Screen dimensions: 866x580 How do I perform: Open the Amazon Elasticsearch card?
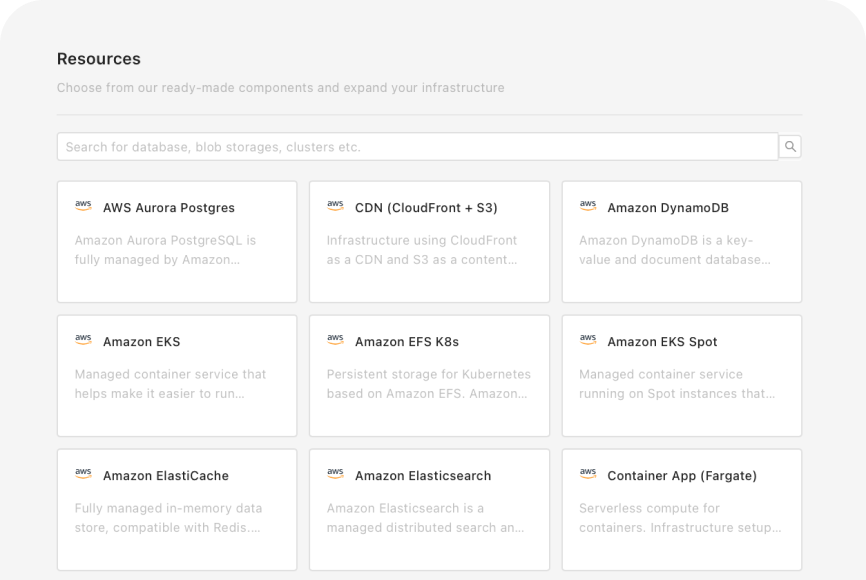pyautogui.click(x=429, y=509)
